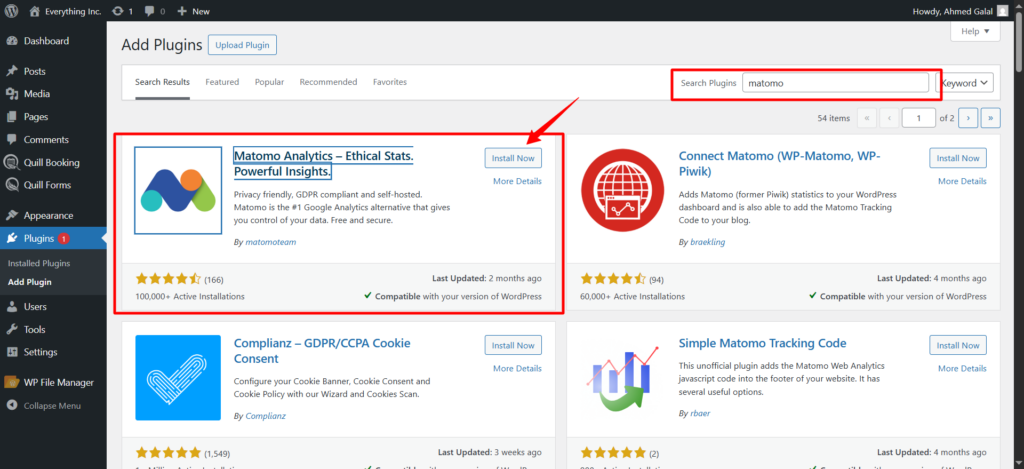Switch to the Featured tab
The height and width of the screenshot is (469, 1024).
point(222,82)
